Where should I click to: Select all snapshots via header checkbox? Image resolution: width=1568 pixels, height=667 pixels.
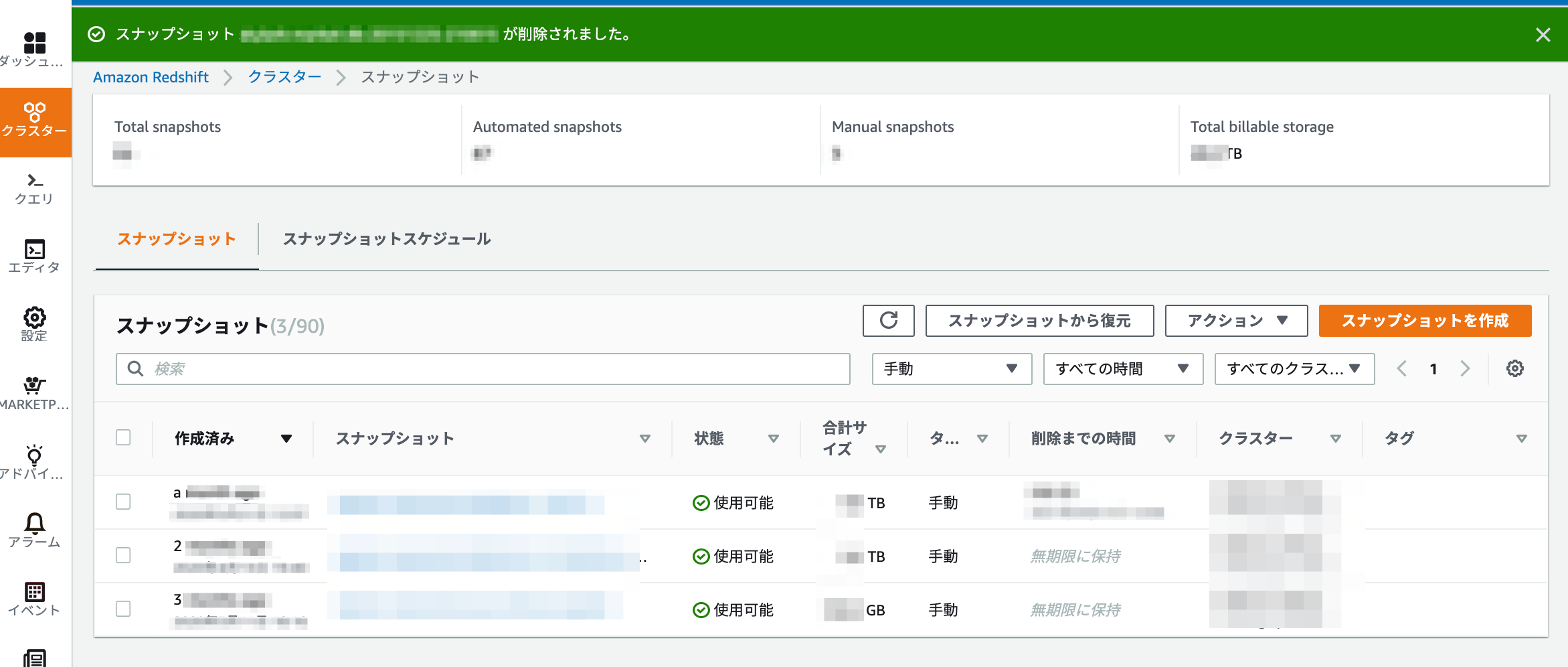tap(123, 437)
